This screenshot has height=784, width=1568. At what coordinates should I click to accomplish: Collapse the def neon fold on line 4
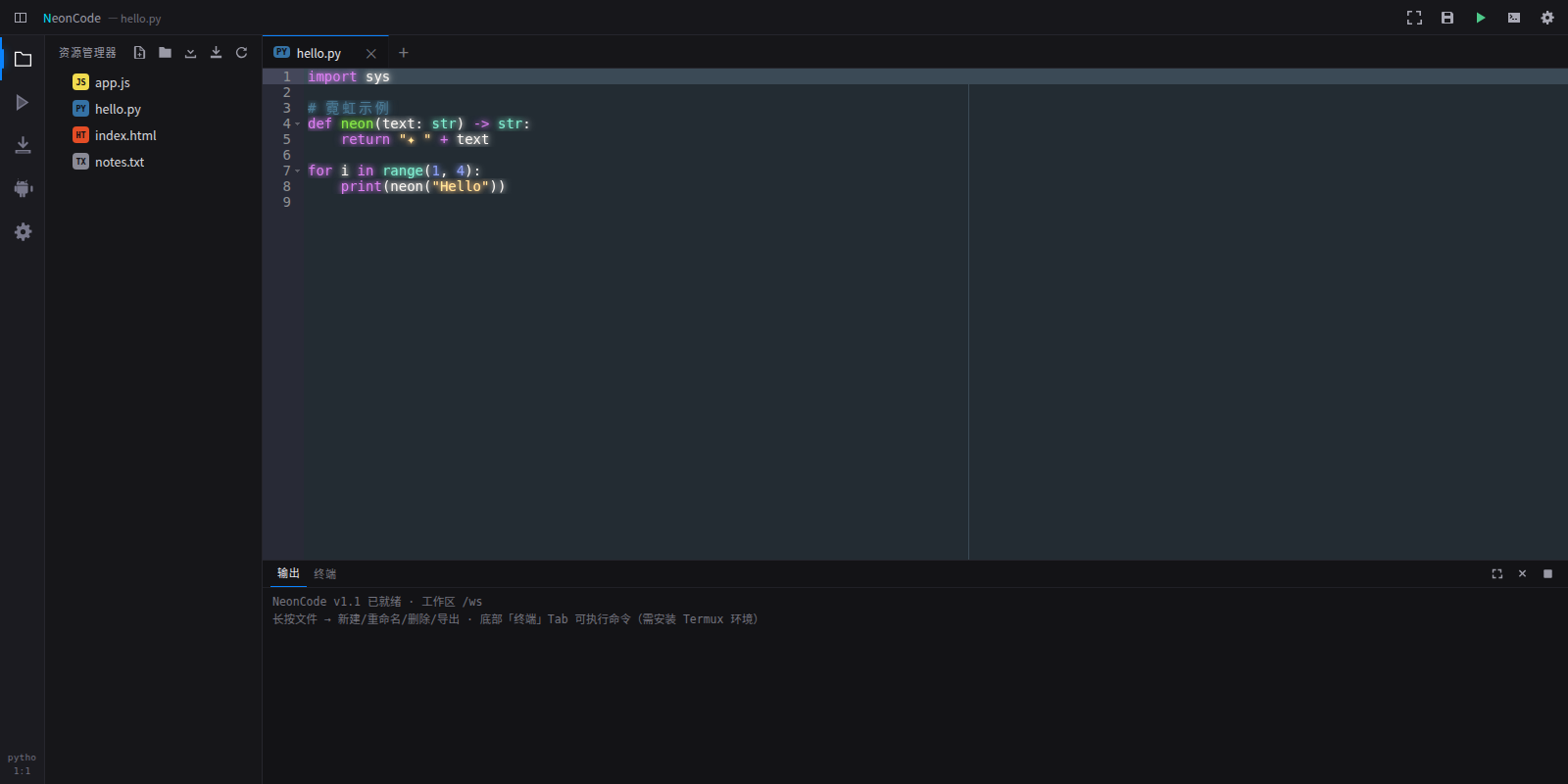[x=298, y=123]
